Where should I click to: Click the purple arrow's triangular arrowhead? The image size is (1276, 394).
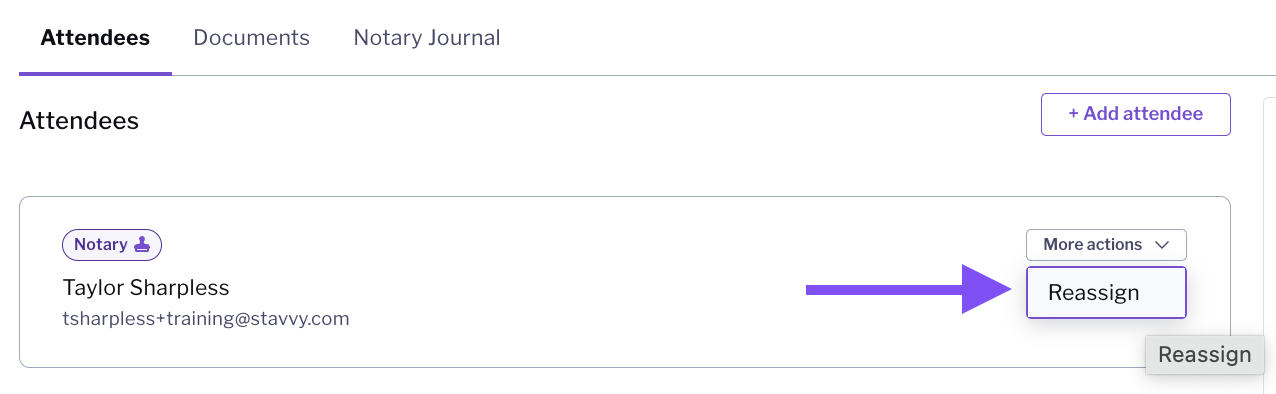tap(986, 290)
